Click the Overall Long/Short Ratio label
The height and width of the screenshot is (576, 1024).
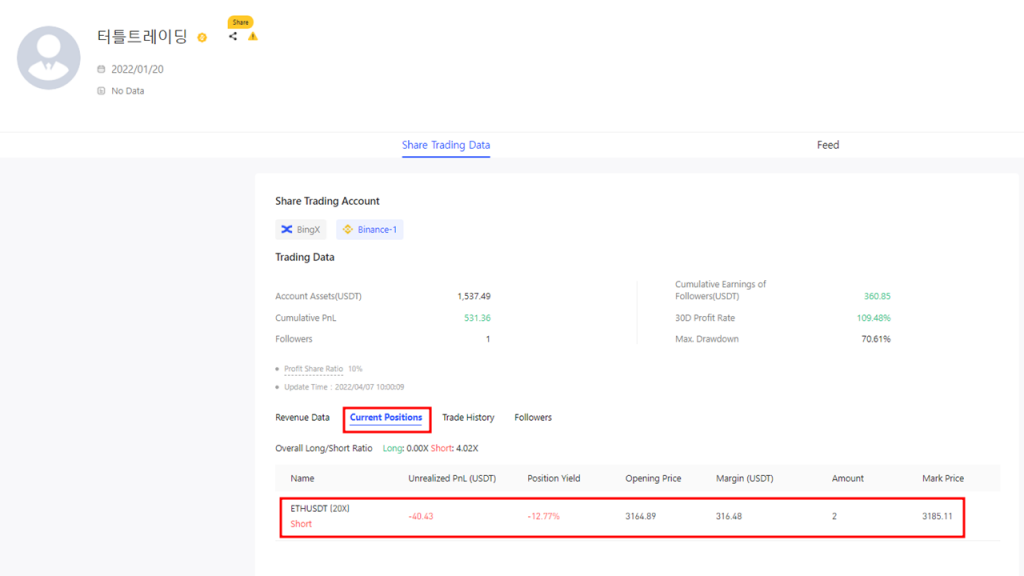click(x=324, y=448)
